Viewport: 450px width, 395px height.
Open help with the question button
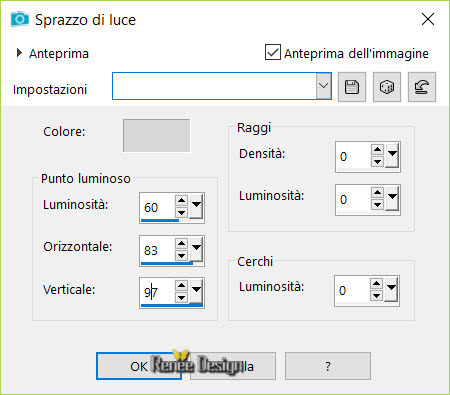click(328, 366)
